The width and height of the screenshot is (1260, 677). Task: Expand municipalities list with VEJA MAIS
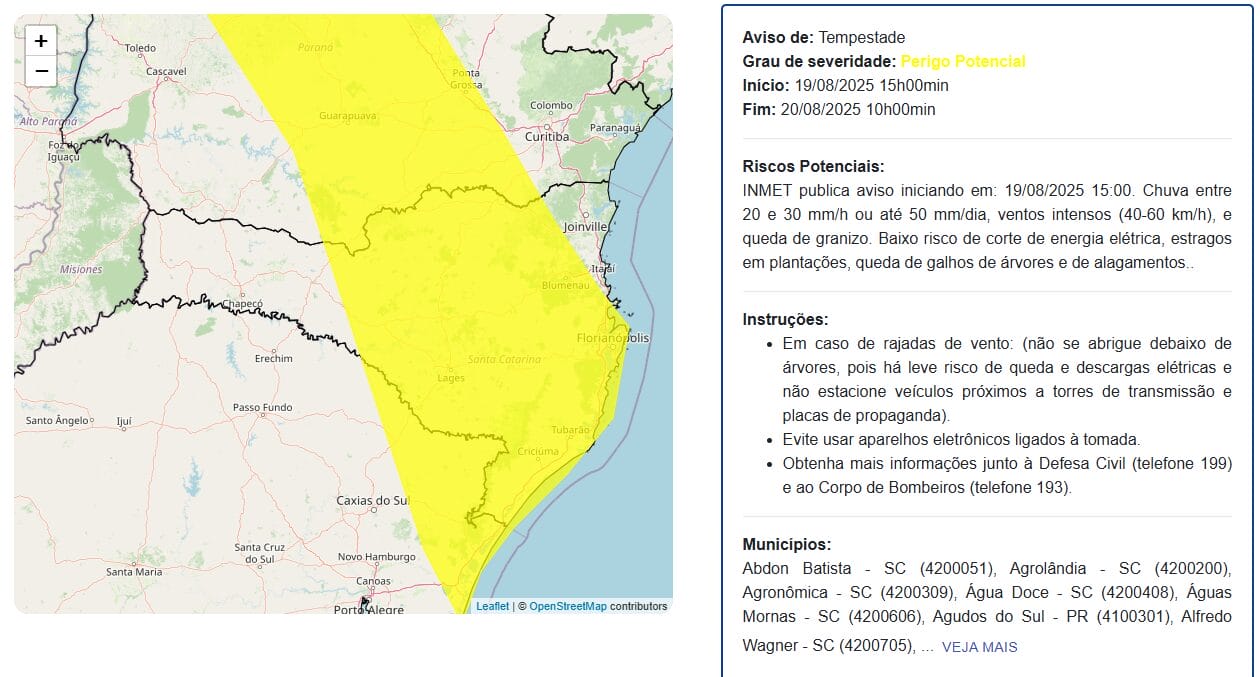(x=979, y=647)
